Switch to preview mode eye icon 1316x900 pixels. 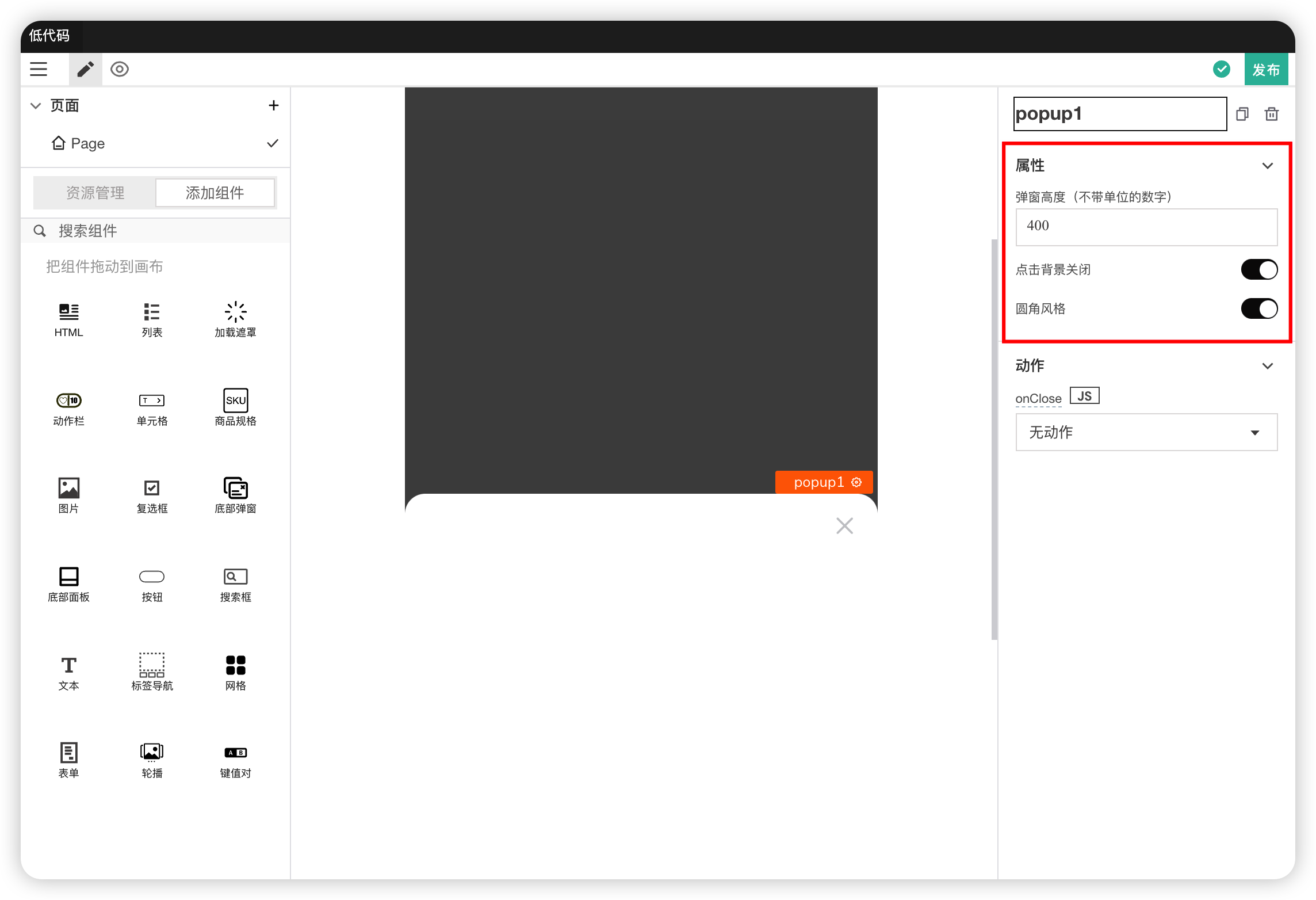[x=119, y=69]
